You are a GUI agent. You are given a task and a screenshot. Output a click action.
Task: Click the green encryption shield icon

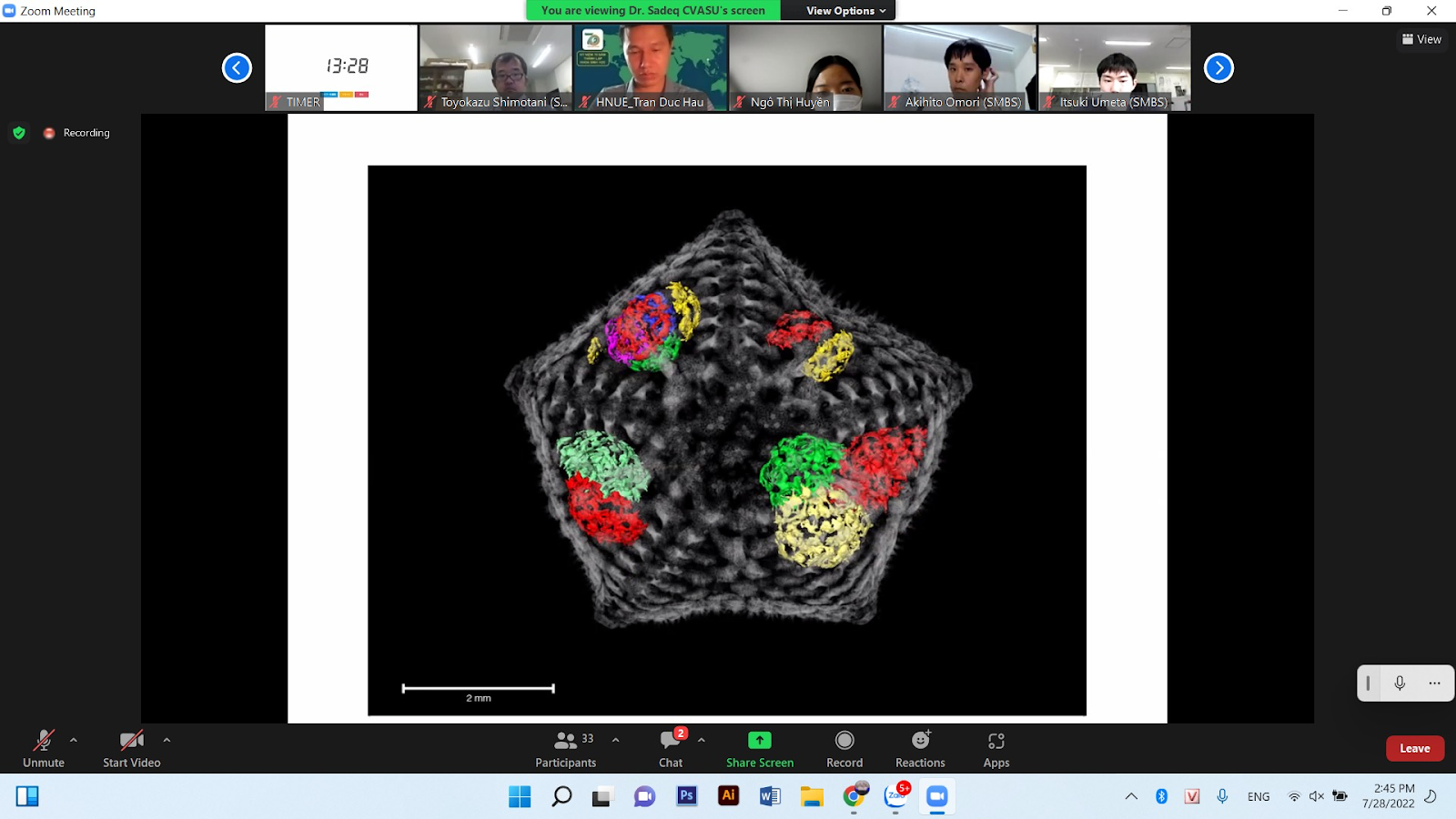(x=19, y=133)
